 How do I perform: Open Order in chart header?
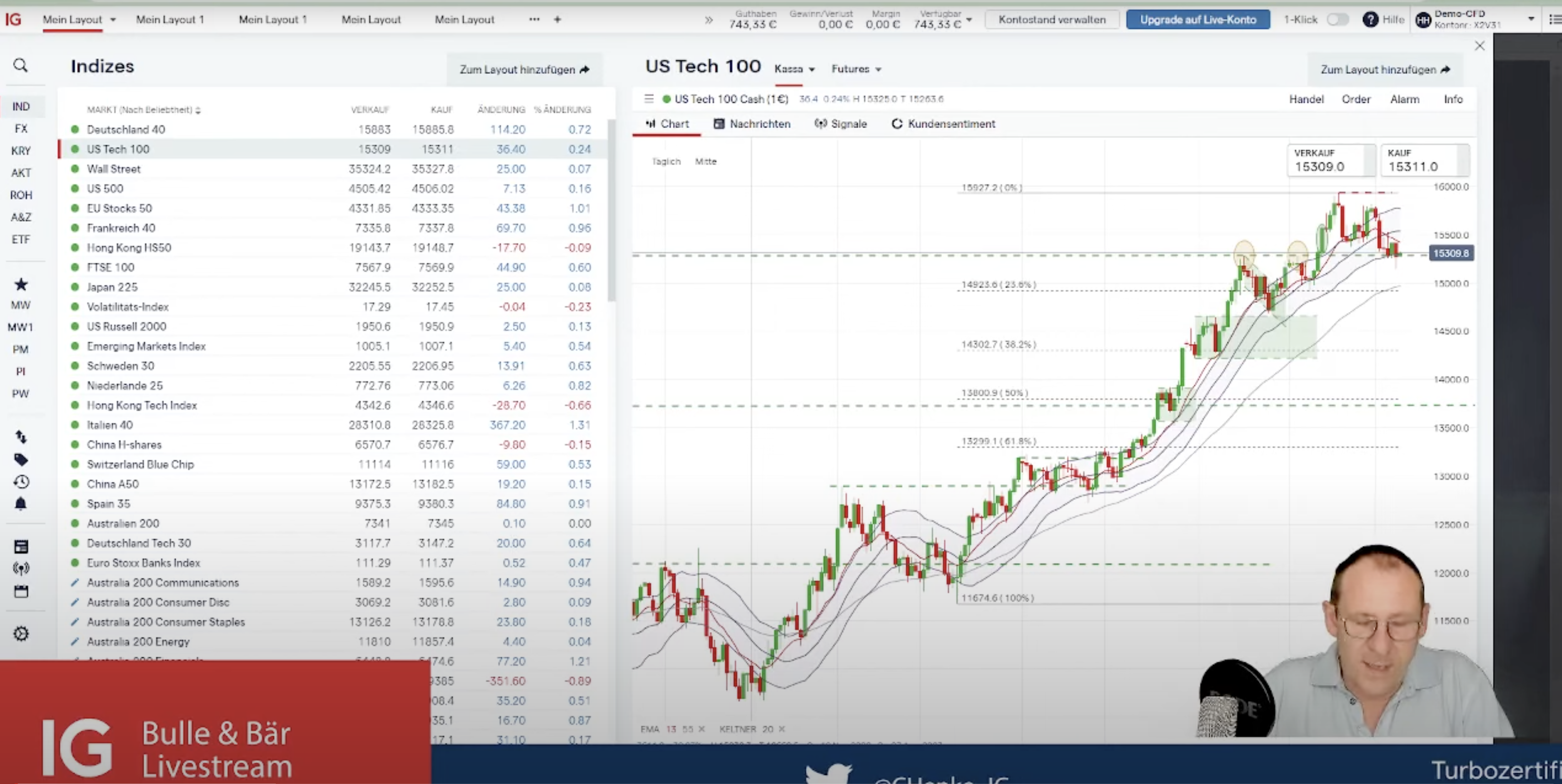coord(1356,99)
